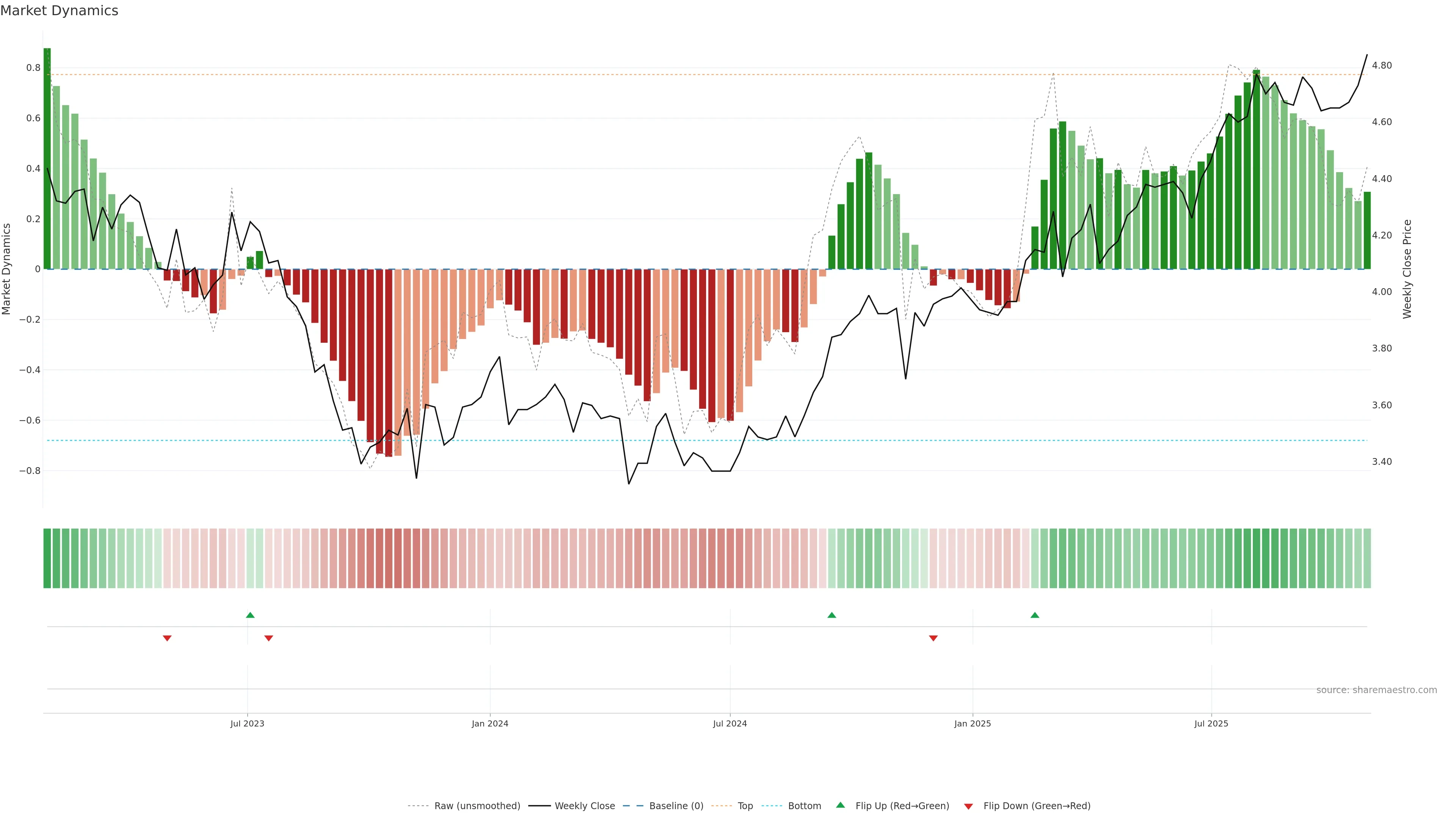Click the red triangle icon in the legend
The image size is (1456, 819).
(968, 806)
